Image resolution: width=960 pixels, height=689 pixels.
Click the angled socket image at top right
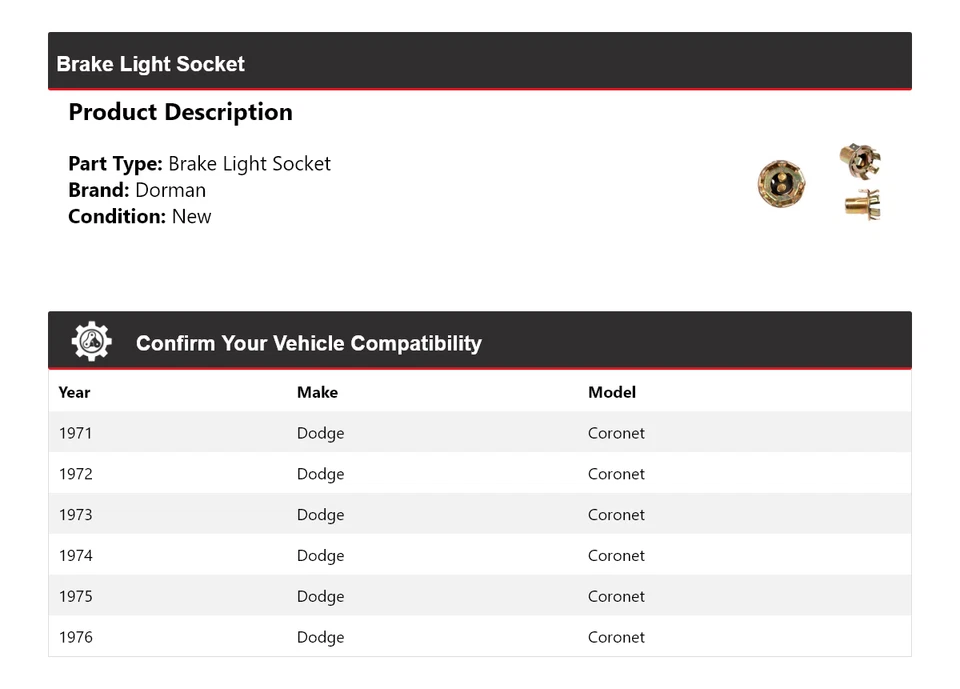click(x=859, y=159)
